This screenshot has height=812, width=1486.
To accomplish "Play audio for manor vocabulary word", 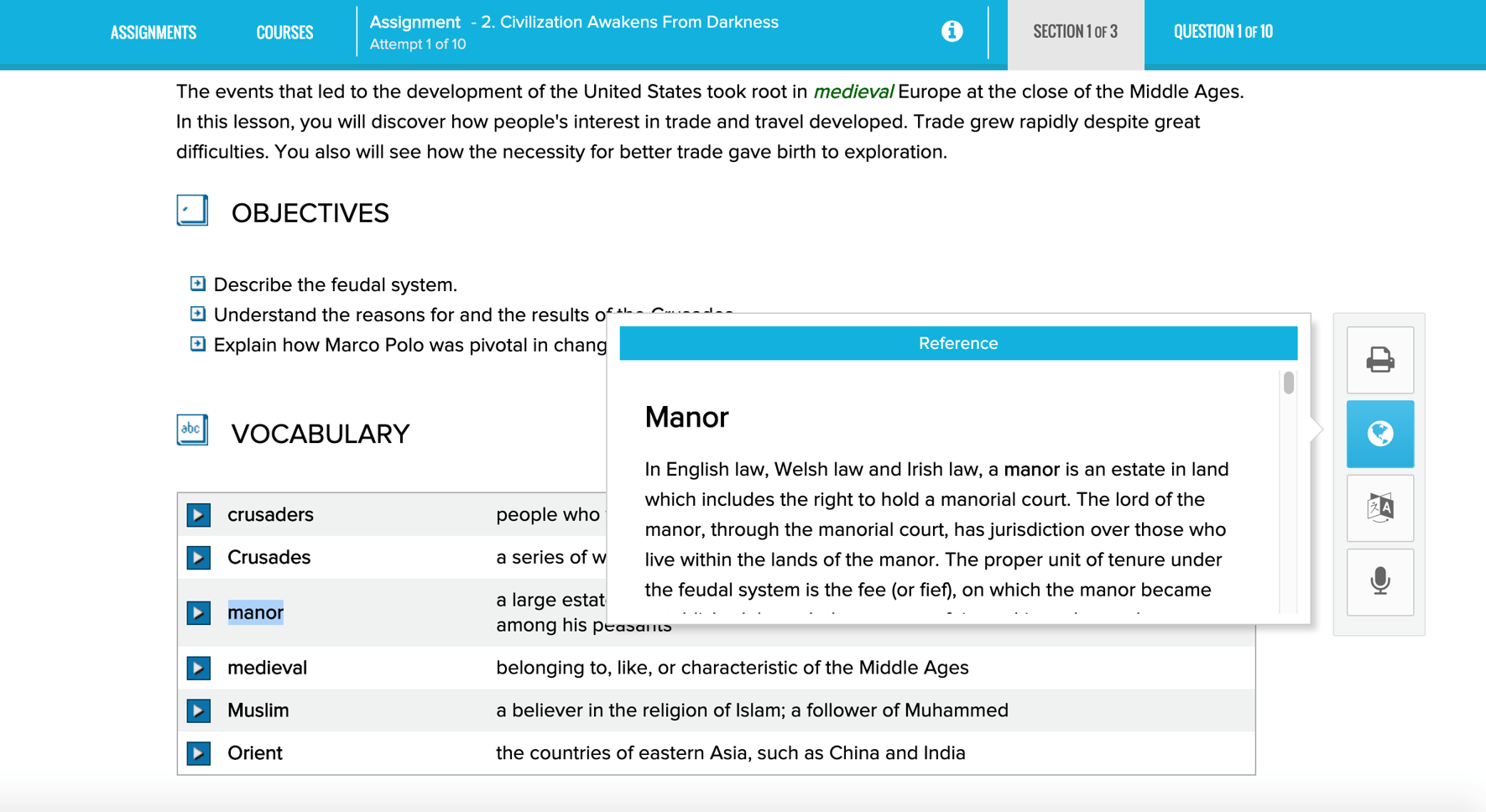I will pos(199,612).
